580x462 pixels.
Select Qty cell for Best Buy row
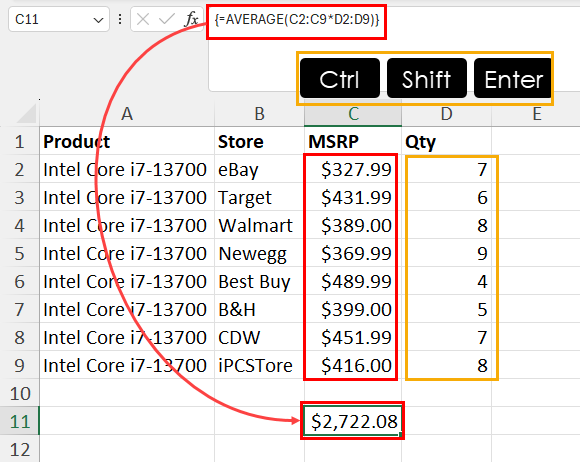(x=446, y=281)
